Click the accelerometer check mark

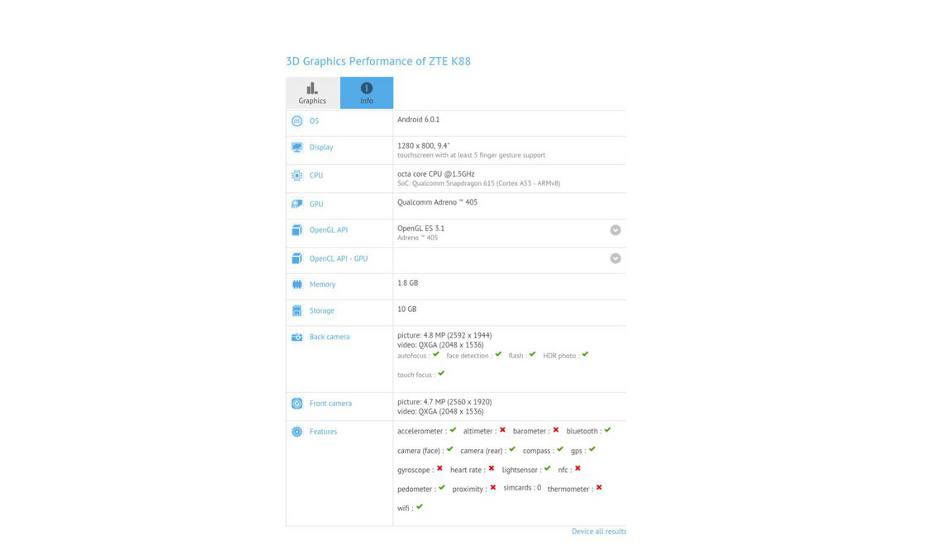453,430
